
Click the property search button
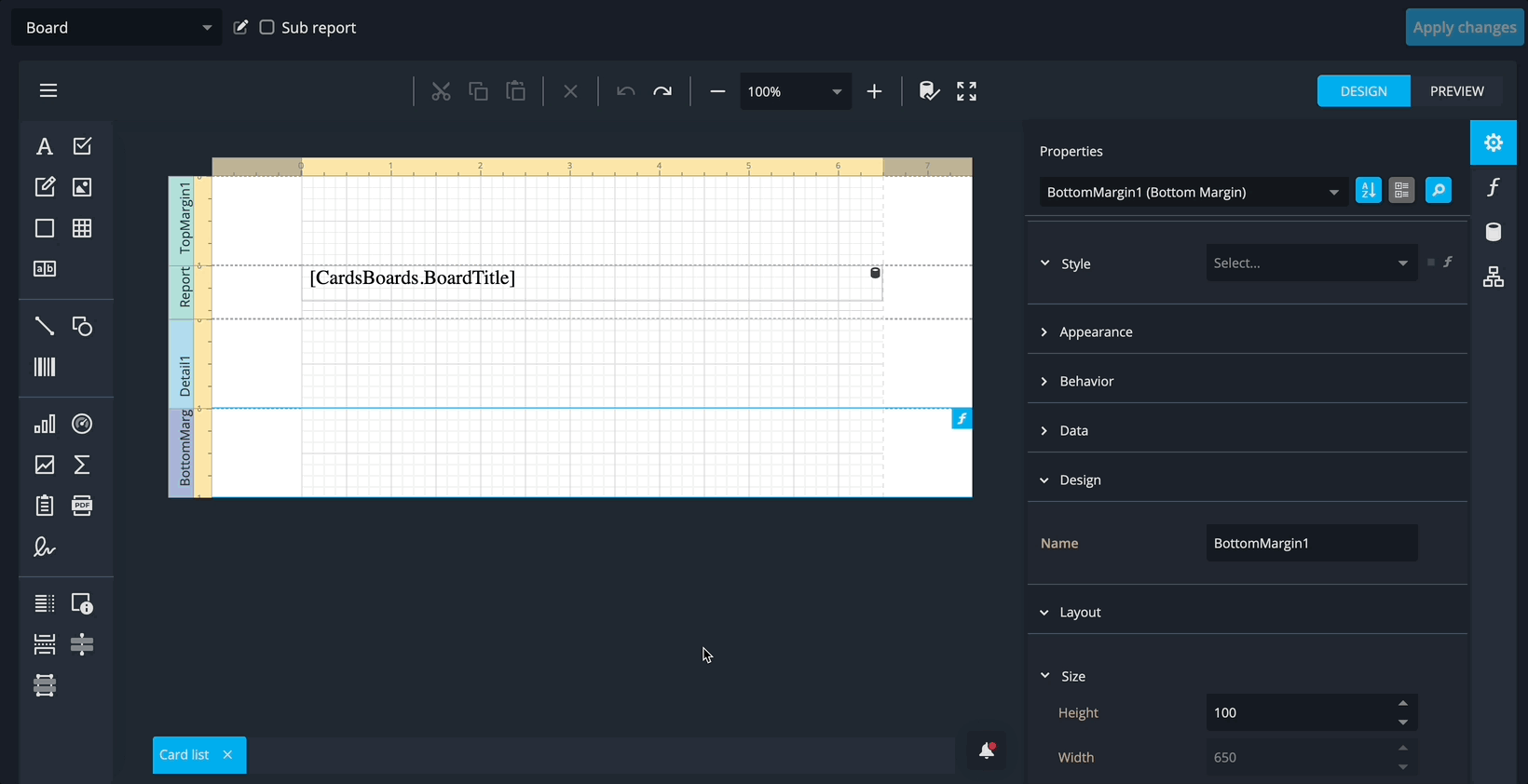[x=1438, y=190]
